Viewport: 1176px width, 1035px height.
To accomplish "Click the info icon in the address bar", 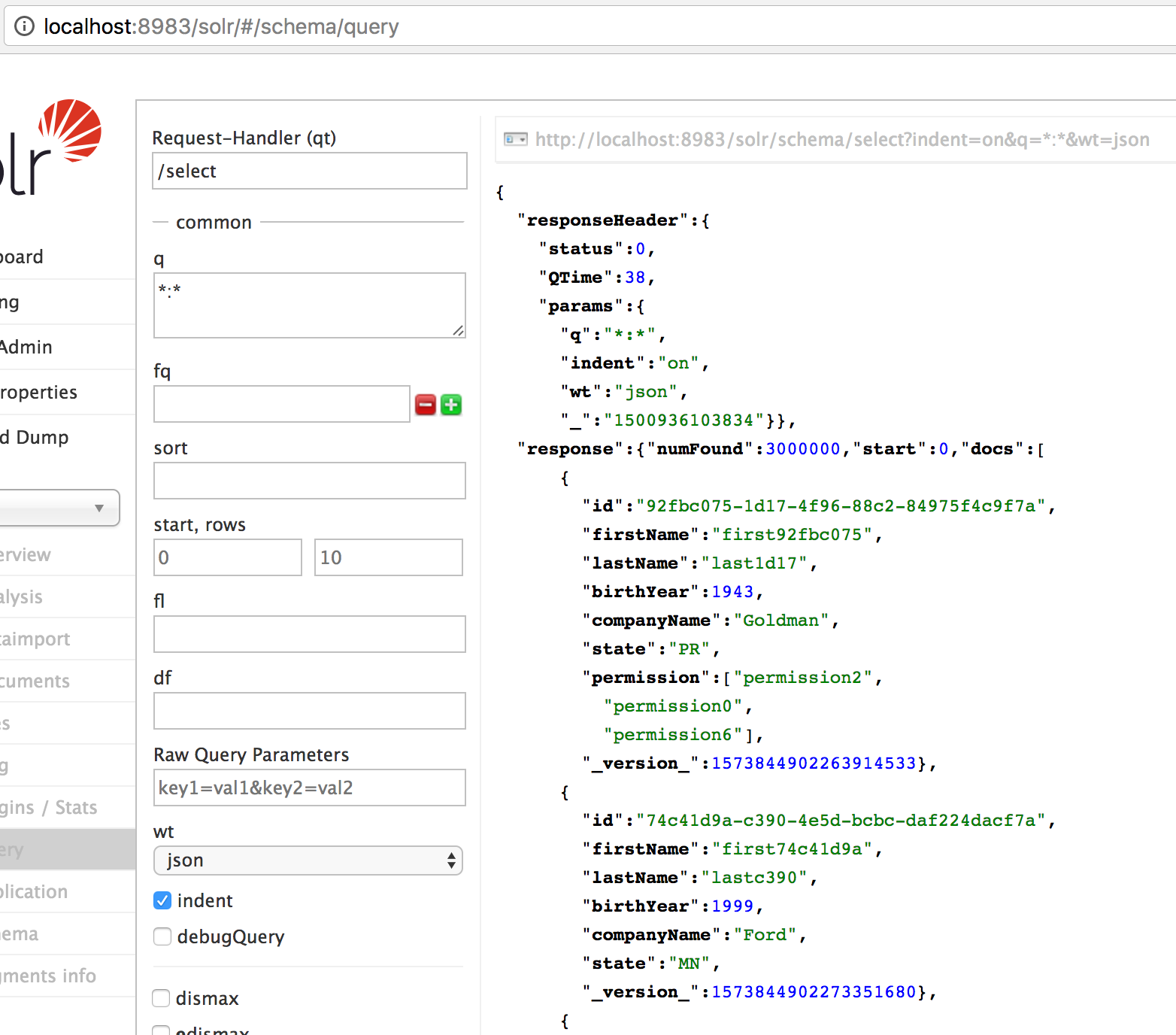I will coord(25,26).
